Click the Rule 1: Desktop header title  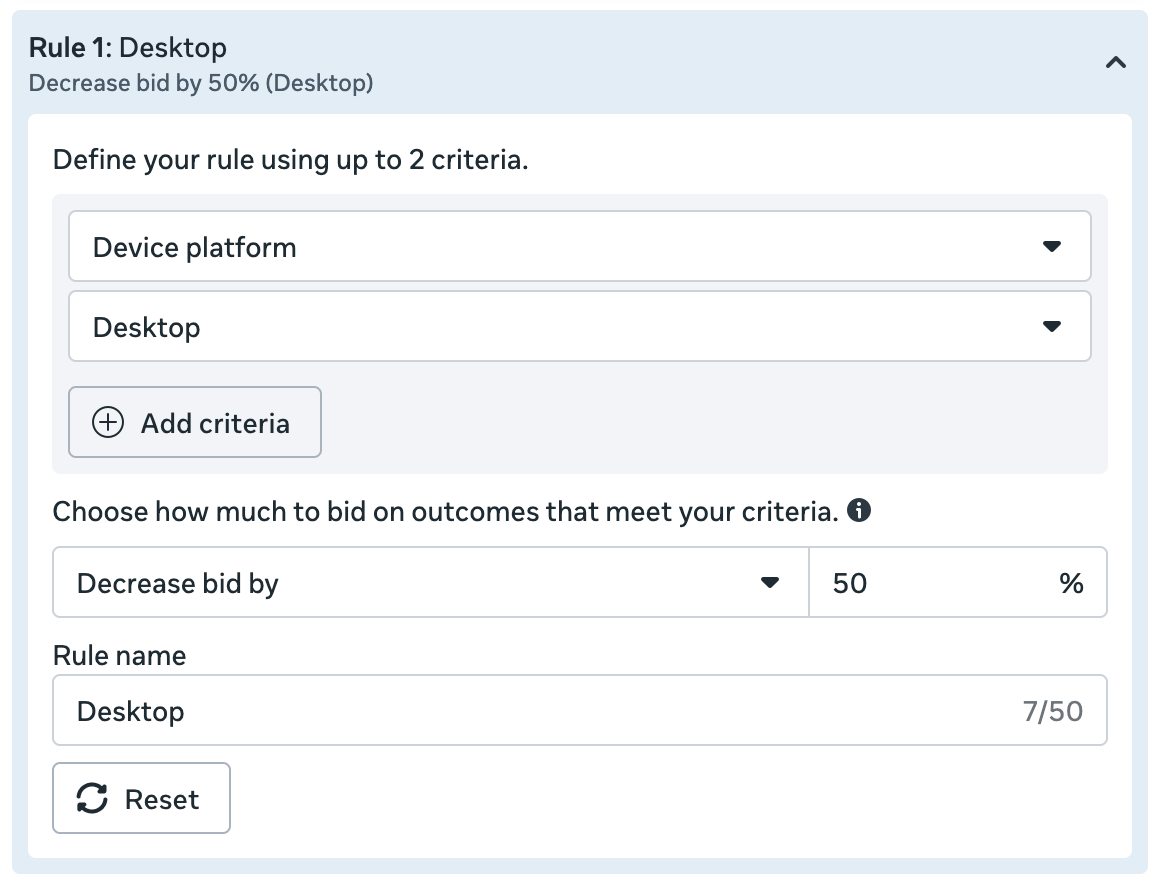(x=128, y=47)
